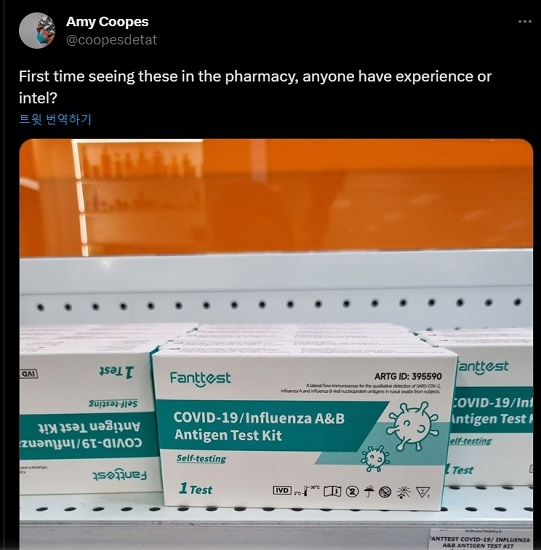Click the small virus illustration on center box
Image resolution: width=541 pixels, height=550 pixels.
click(375, 458)
